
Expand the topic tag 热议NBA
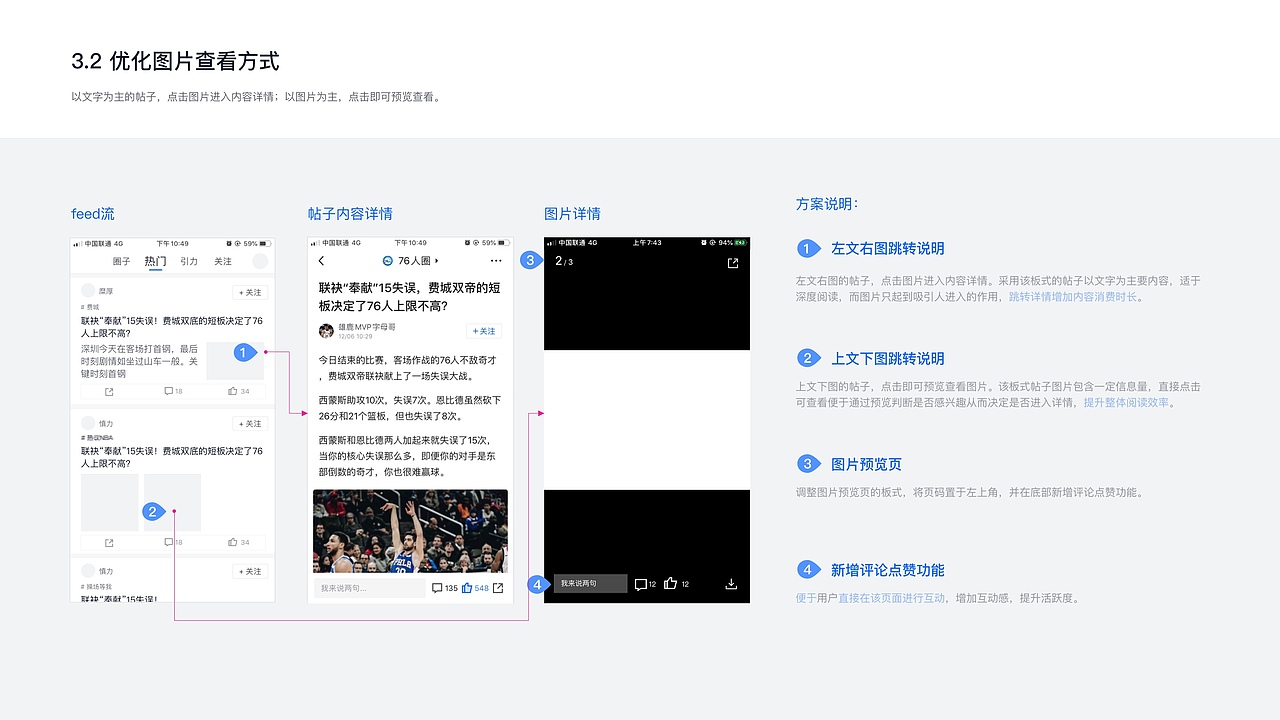(98, 435)
